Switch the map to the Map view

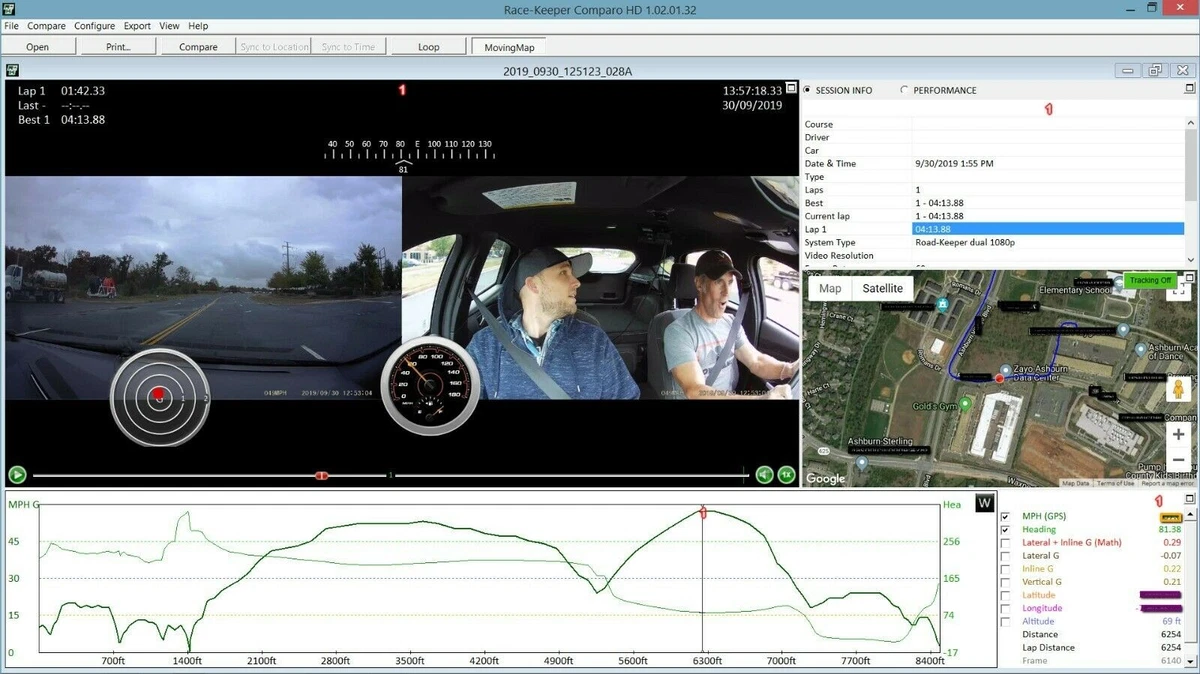pos(830,288)
